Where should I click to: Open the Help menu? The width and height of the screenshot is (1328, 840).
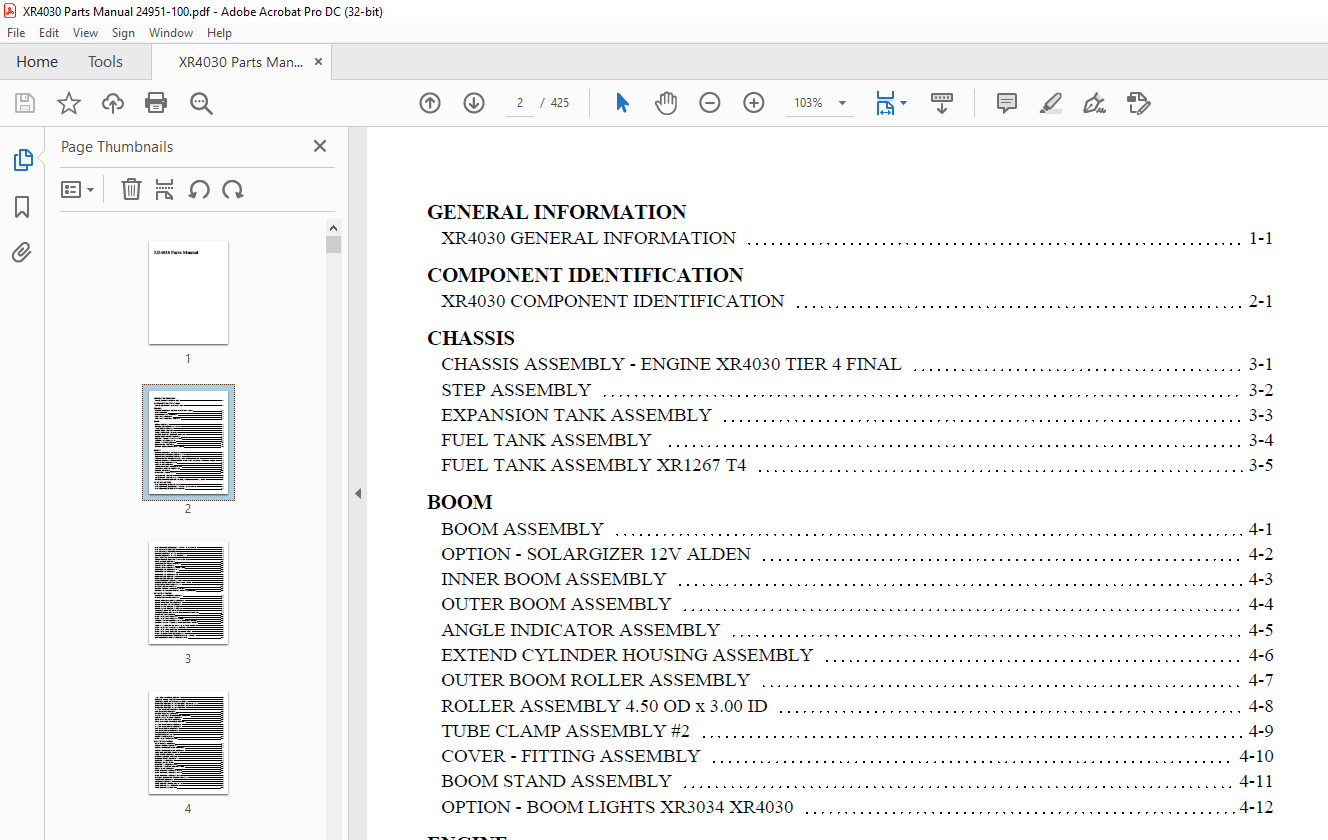219,33
